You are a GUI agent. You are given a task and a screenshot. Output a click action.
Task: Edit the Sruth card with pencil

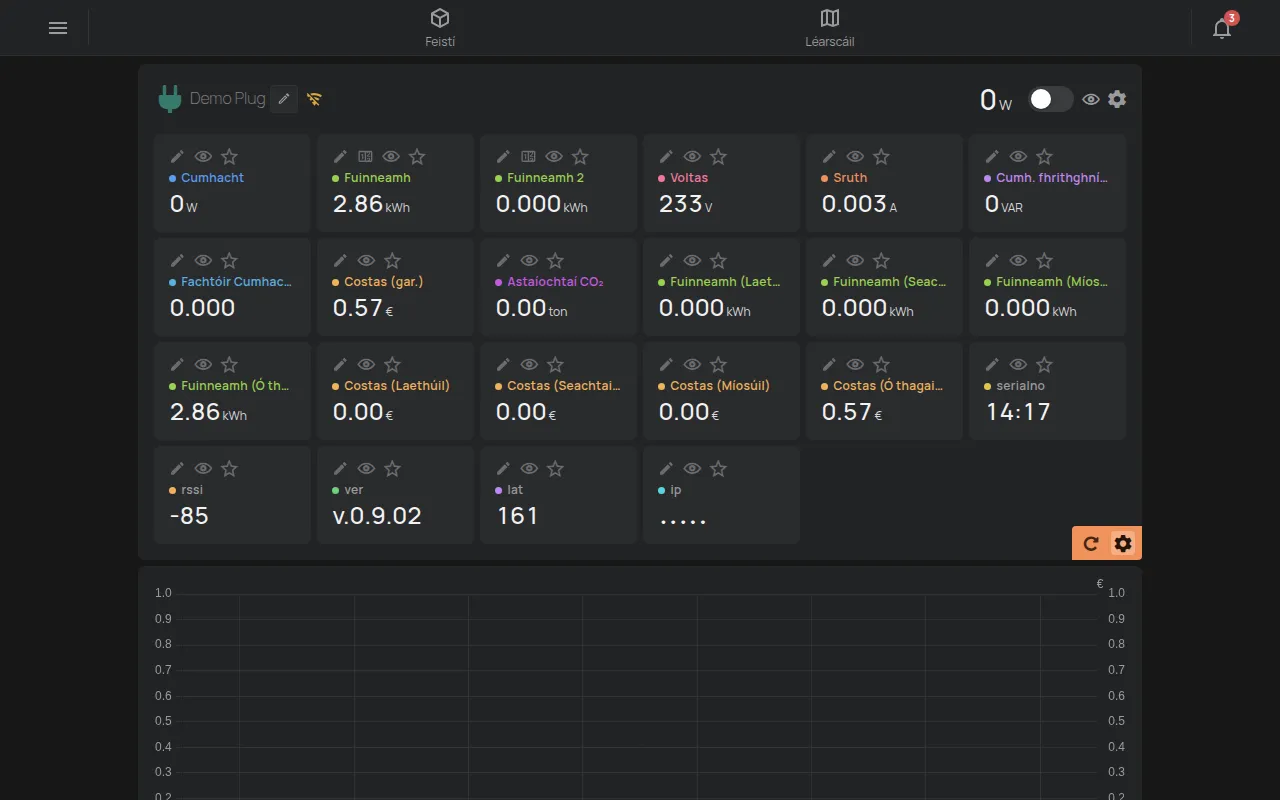tap(829, 156)
